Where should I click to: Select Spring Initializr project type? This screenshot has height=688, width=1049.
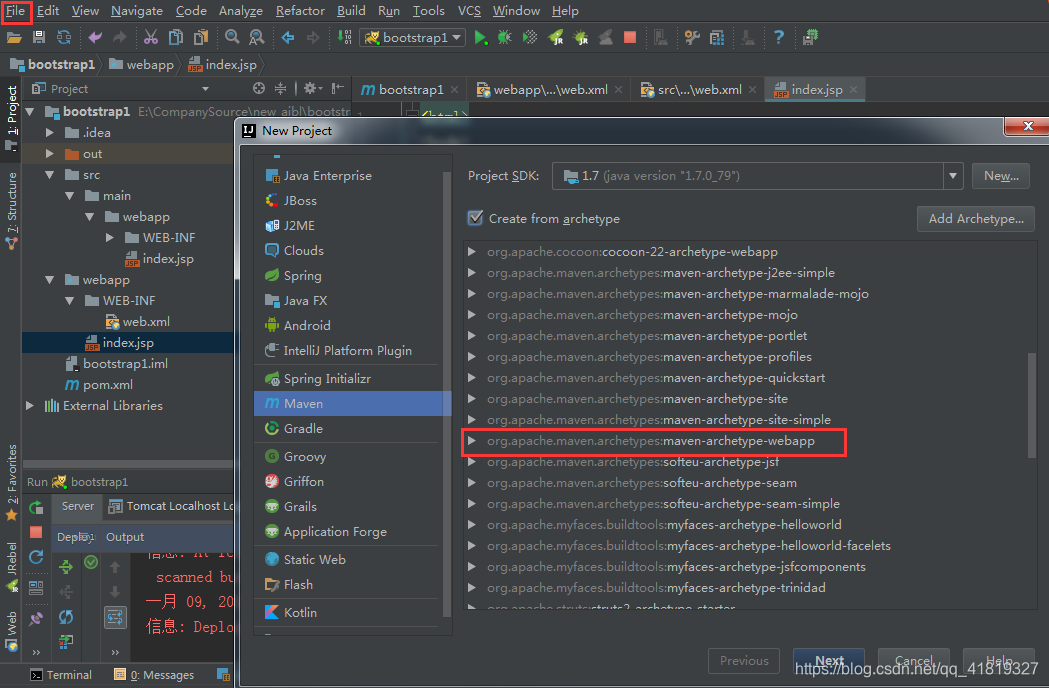click(353, 378)
